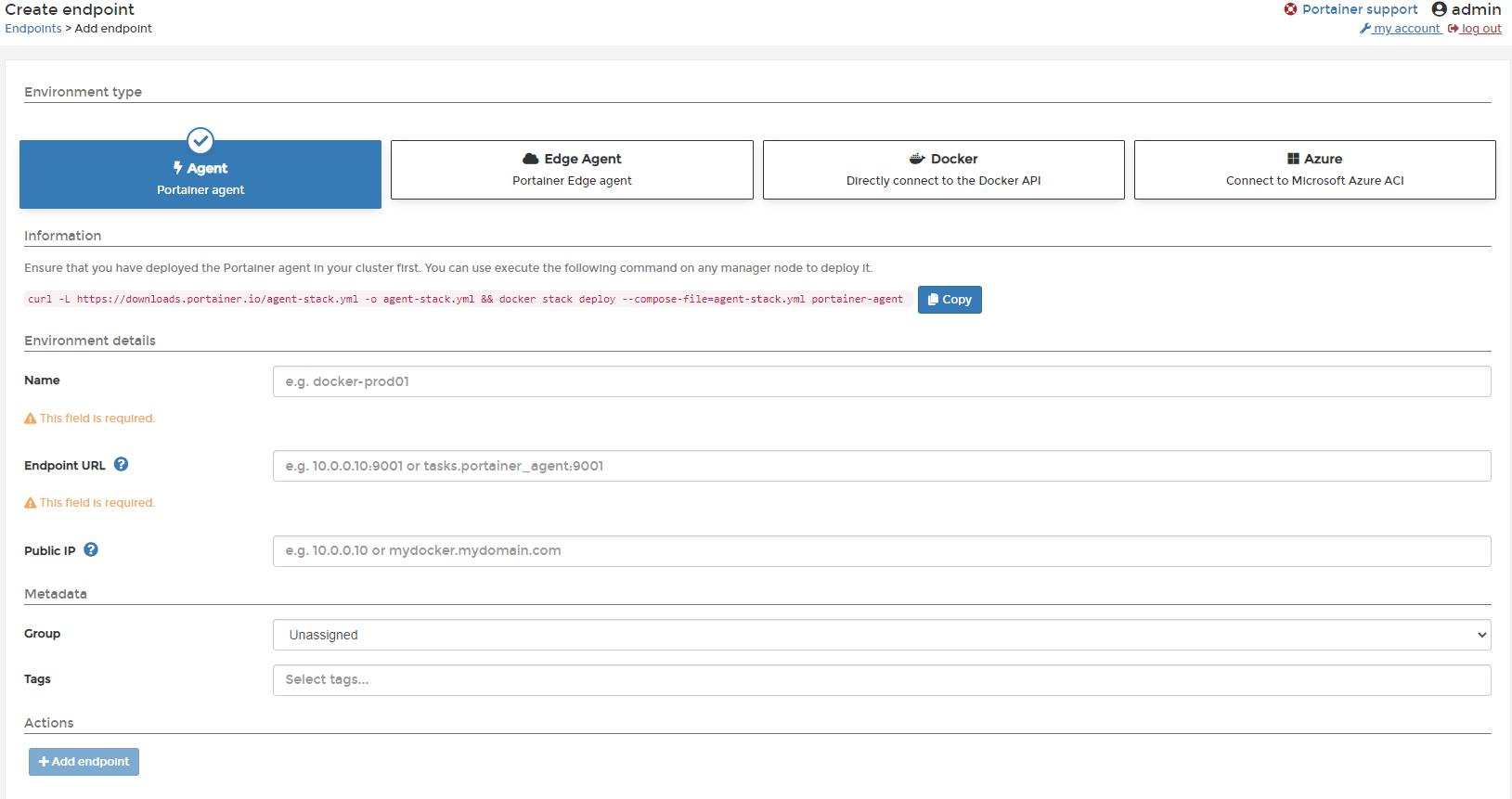Choose the Docker environment type
1512x799 pixels.
click(x=943, y=170)
